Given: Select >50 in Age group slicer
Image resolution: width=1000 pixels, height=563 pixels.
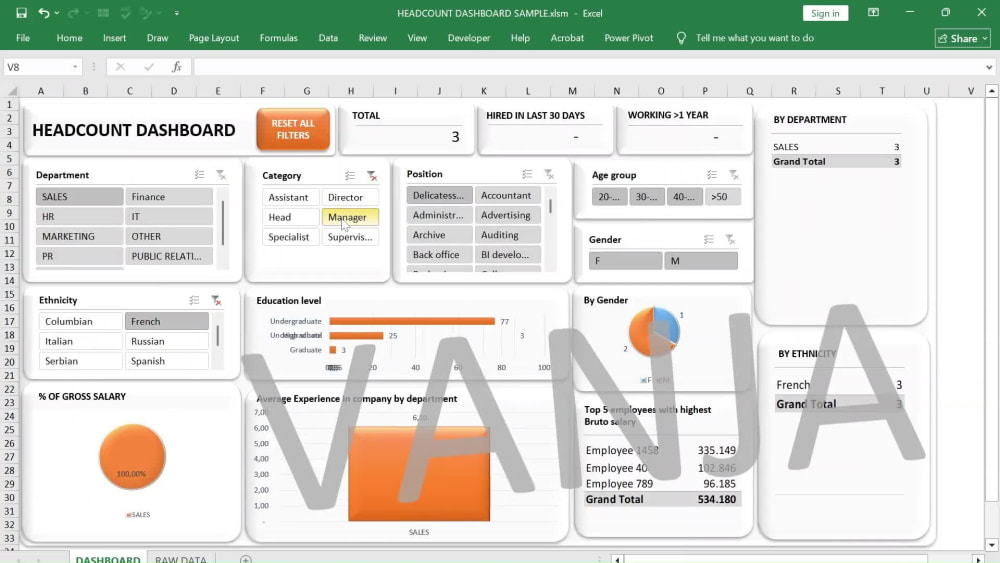Looking at the screenshot, I should [x=723, y=196].
